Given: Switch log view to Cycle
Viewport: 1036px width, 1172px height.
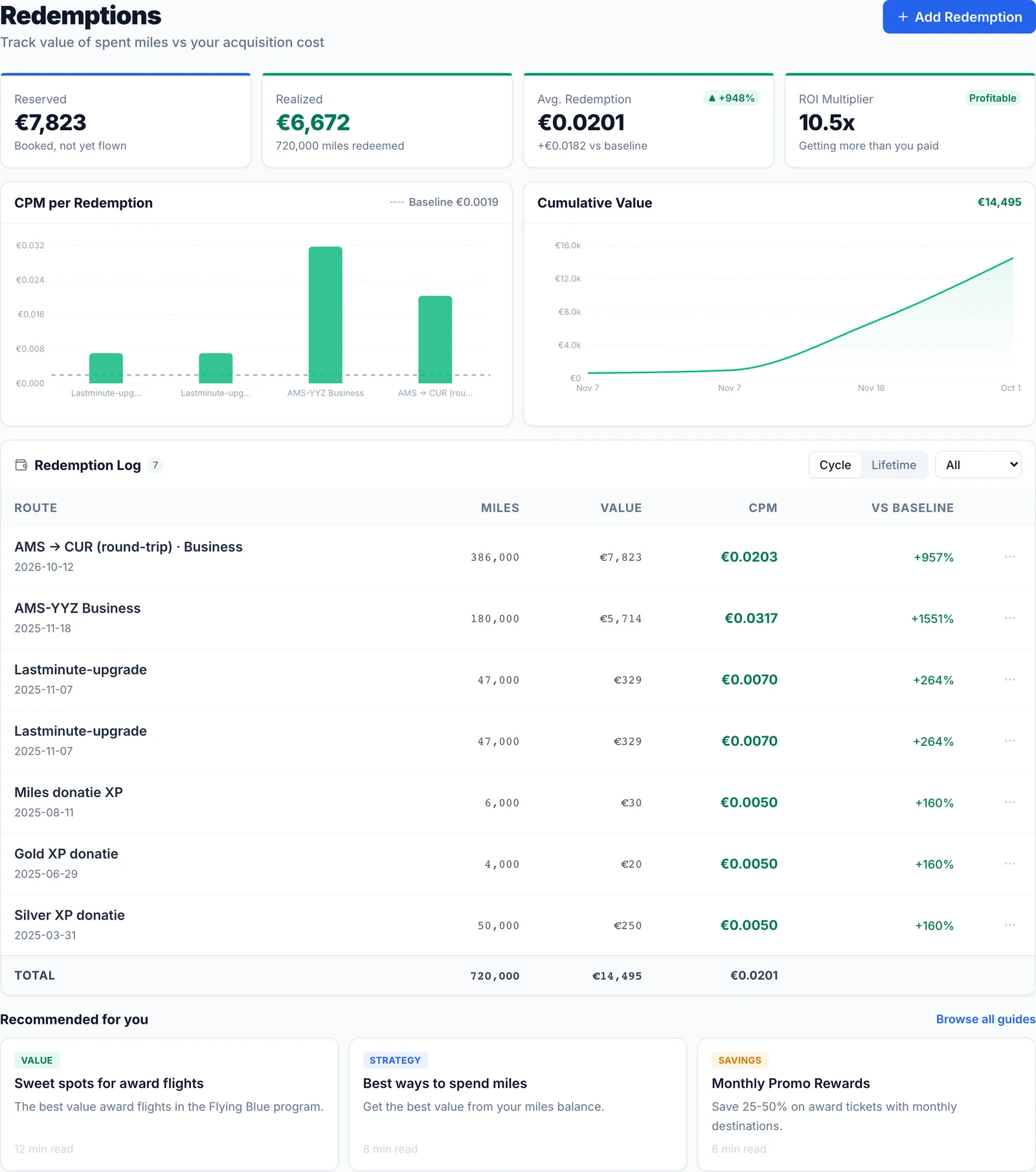Looking at the screenshot, I should (835, 465).
